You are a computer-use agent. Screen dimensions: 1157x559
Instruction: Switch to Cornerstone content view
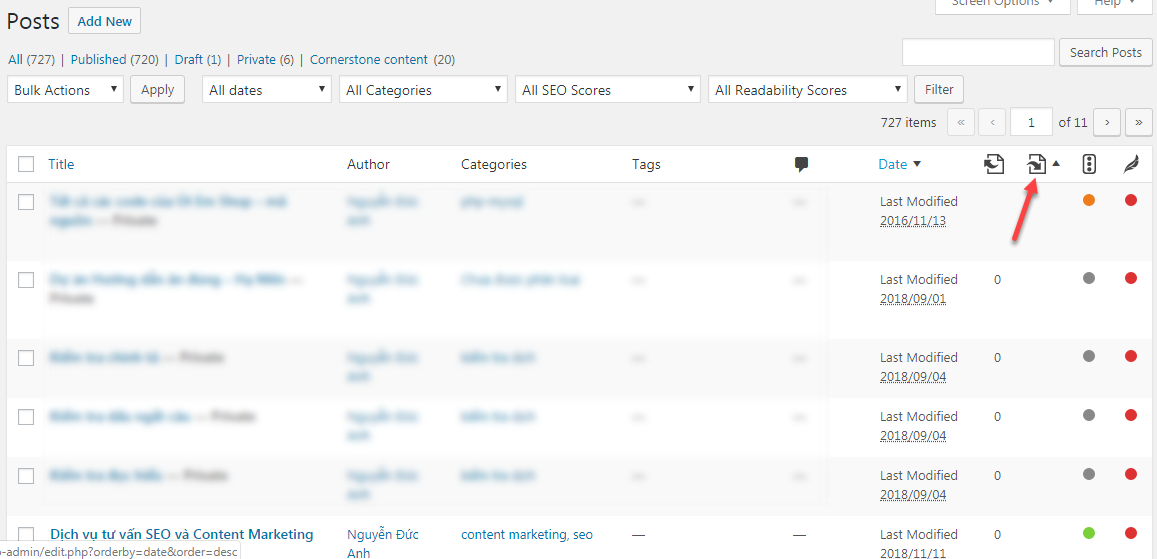point(368,60)
